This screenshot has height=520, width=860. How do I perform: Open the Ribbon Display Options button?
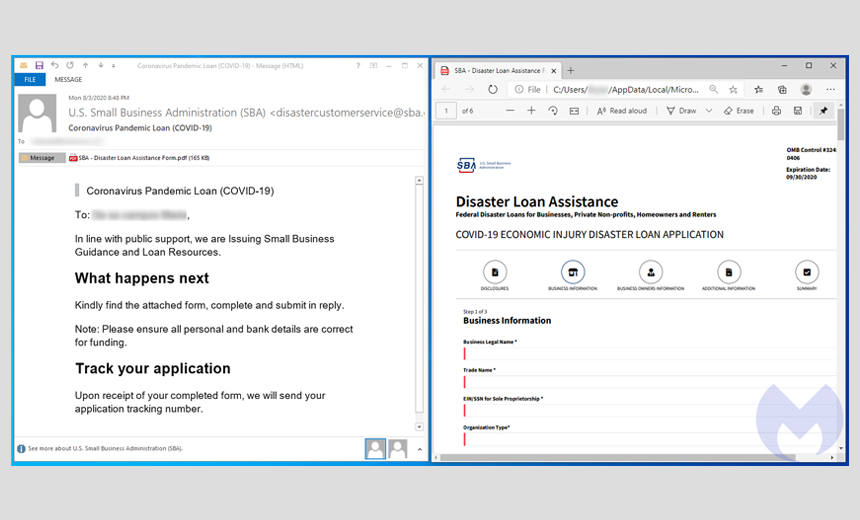click(x=374, y=65)
